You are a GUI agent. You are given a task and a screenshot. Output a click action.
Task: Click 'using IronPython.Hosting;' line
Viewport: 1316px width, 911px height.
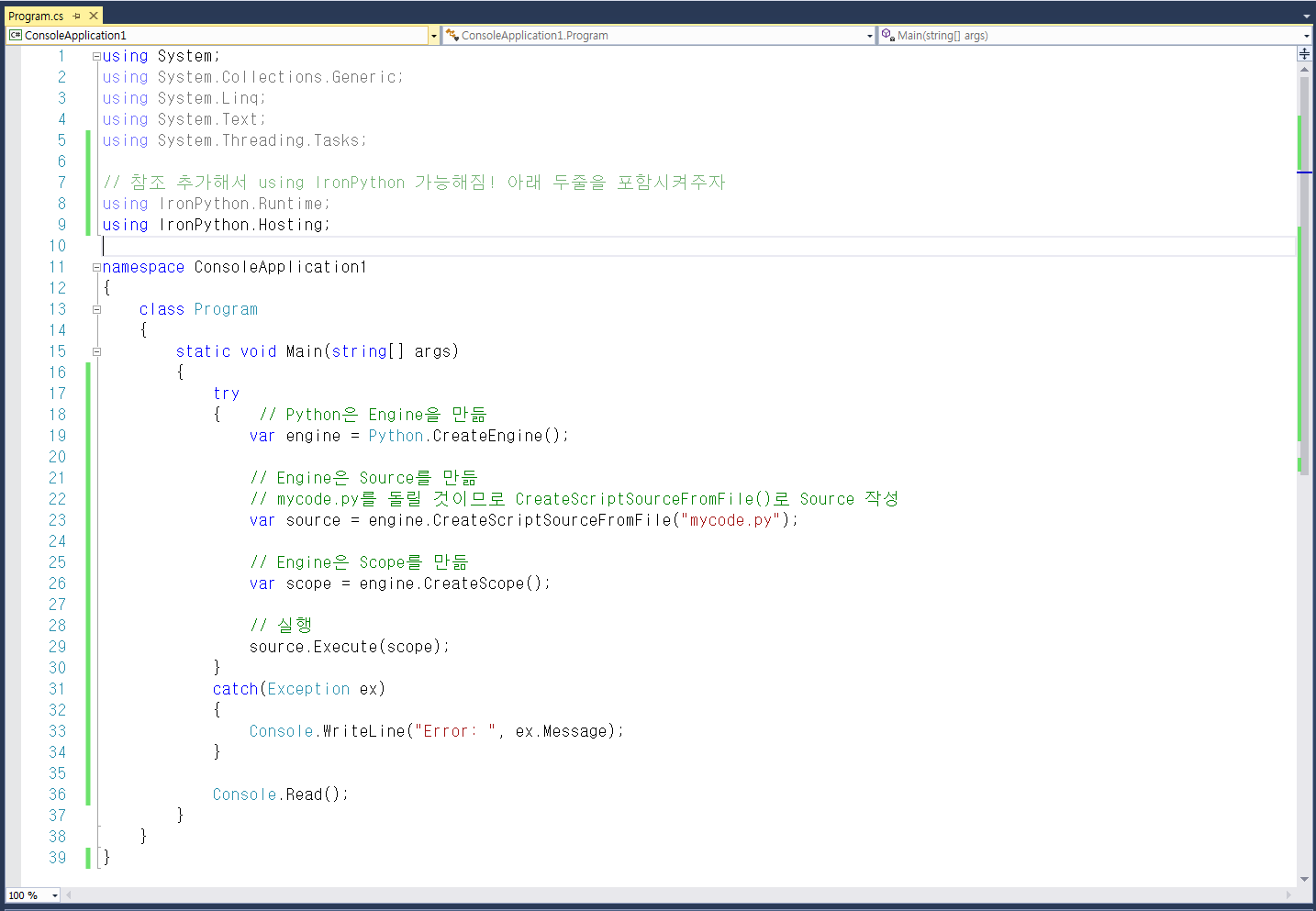pyautogui.click(x=217, y=225)
